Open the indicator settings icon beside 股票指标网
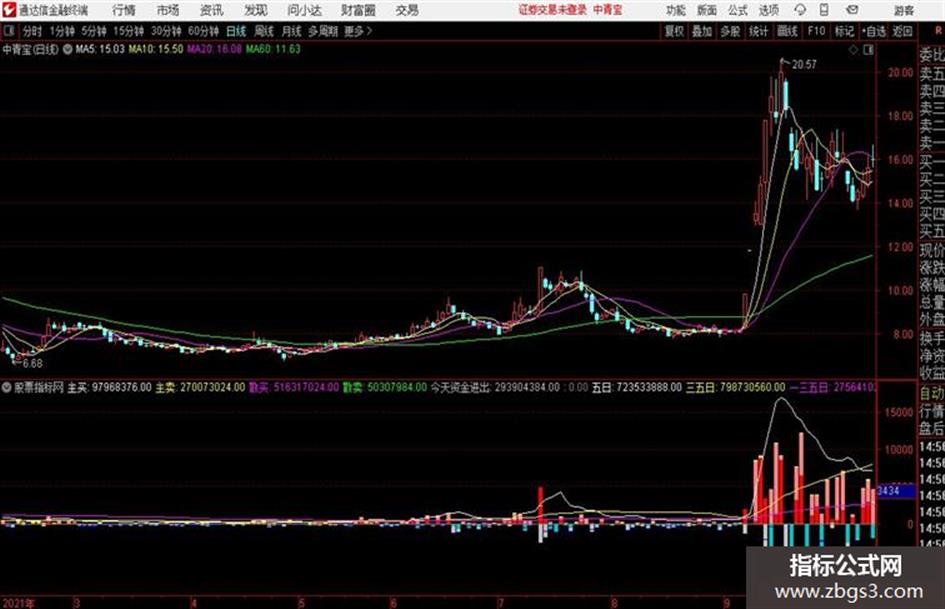945x609 pixels. tap(7, 387)
